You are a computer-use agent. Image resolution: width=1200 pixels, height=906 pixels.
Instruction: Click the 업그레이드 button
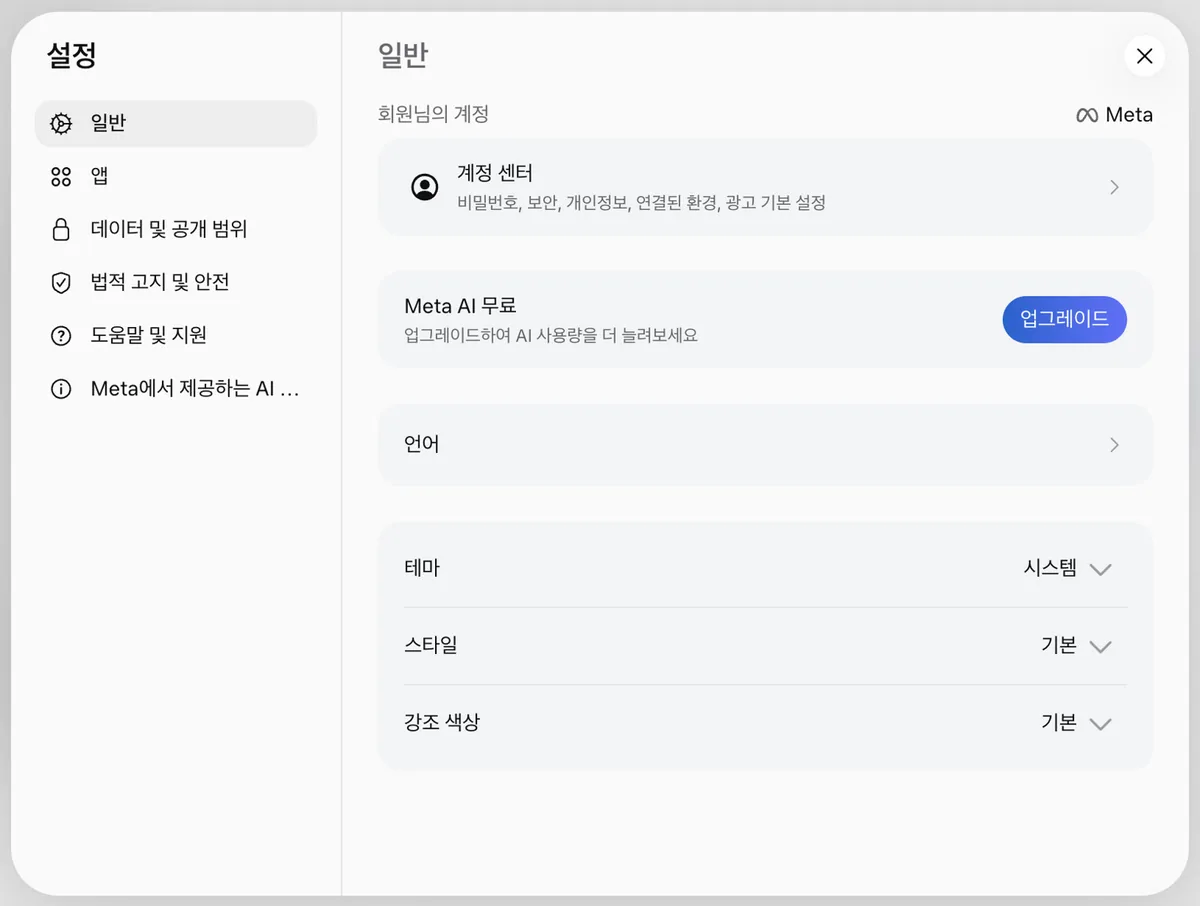[x=1064, y=320]
